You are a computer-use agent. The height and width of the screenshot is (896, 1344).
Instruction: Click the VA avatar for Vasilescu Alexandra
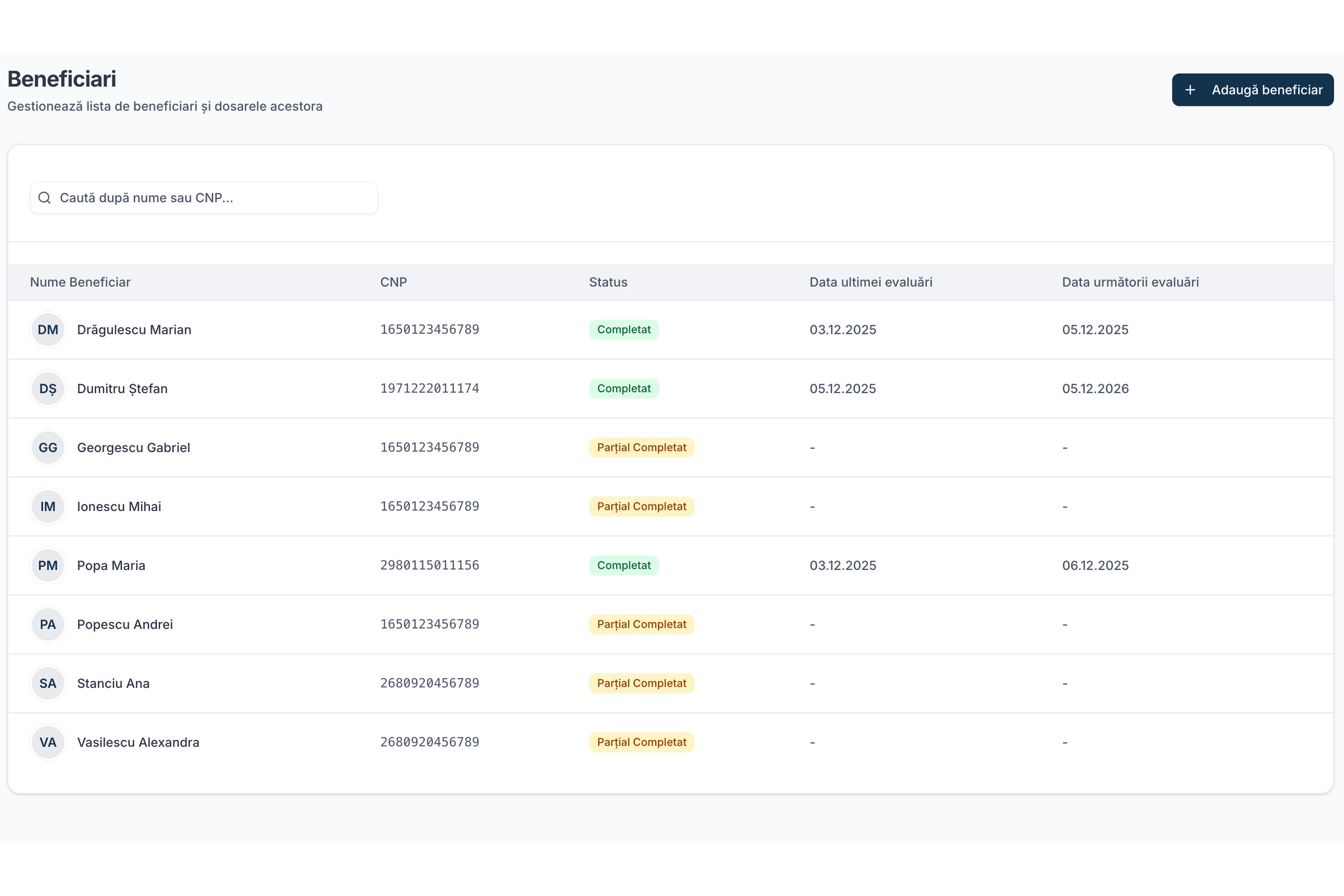click(x=48, y=742)
